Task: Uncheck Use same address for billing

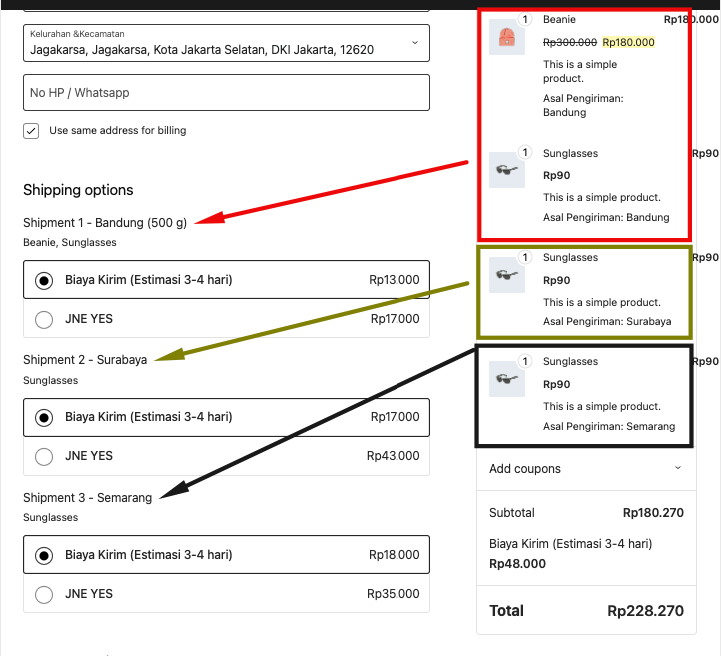Action: pos(31,131)
